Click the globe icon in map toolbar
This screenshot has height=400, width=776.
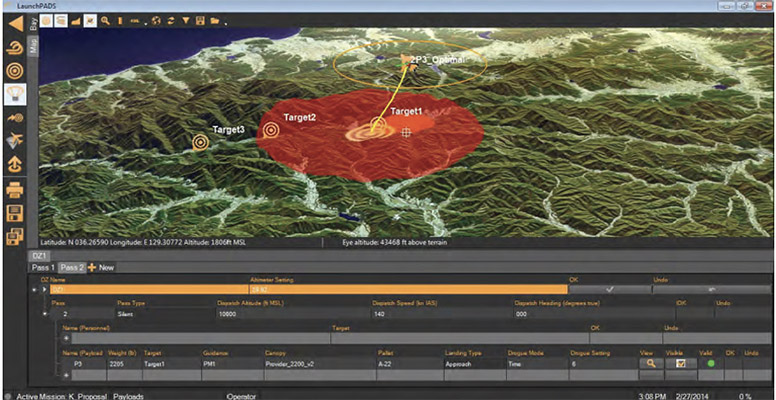pos(156,21)
